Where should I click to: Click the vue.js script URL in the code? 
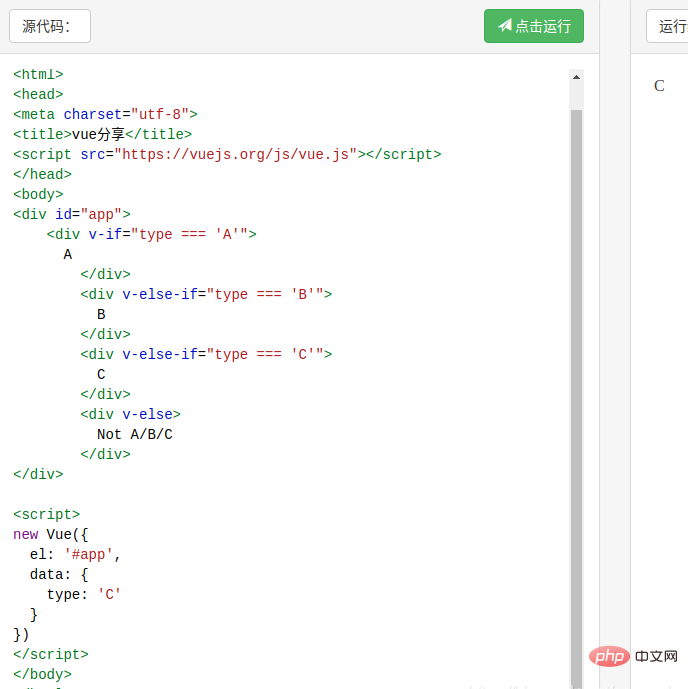point(238,154)
